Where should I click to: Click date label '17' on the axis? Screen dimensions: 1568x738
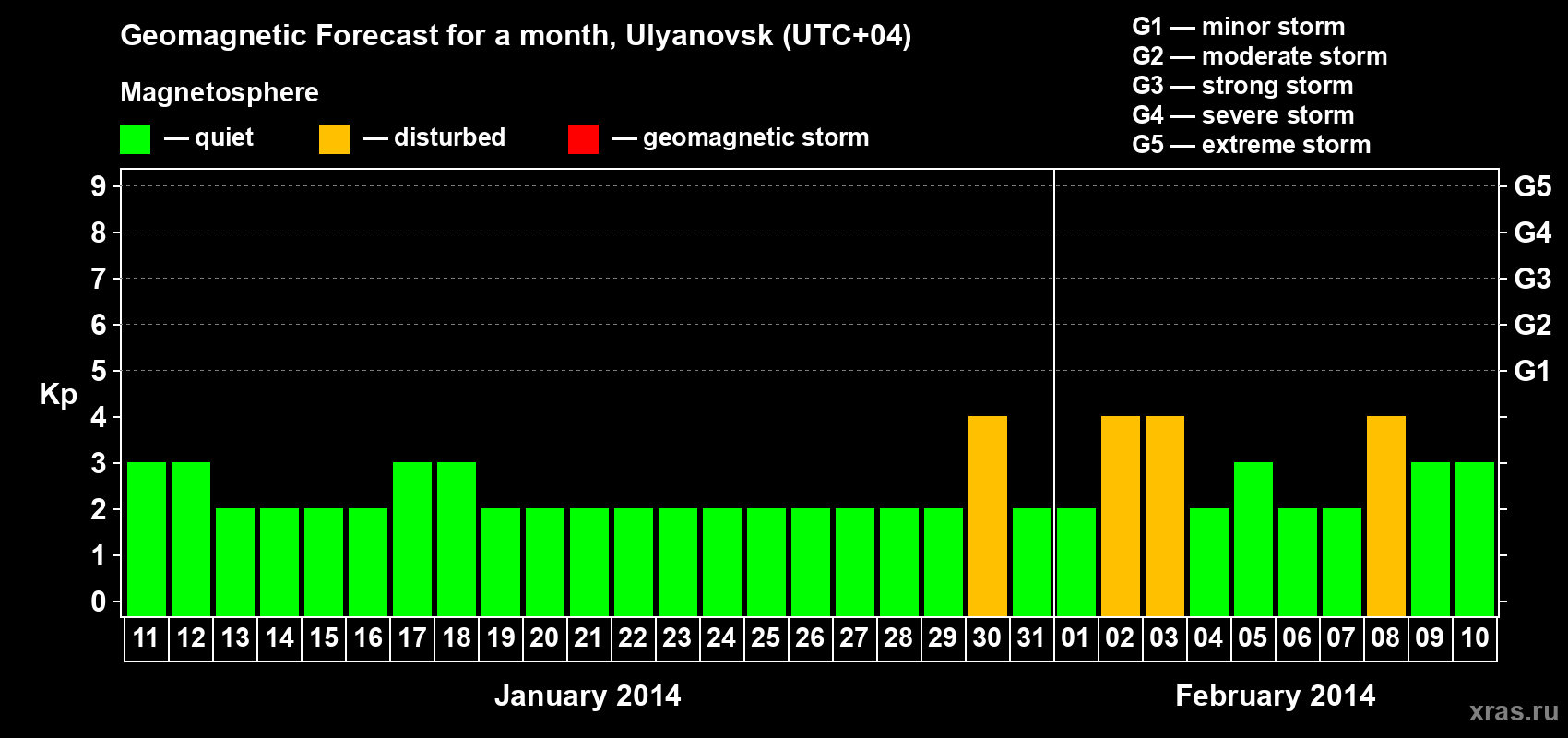[411, 637]
